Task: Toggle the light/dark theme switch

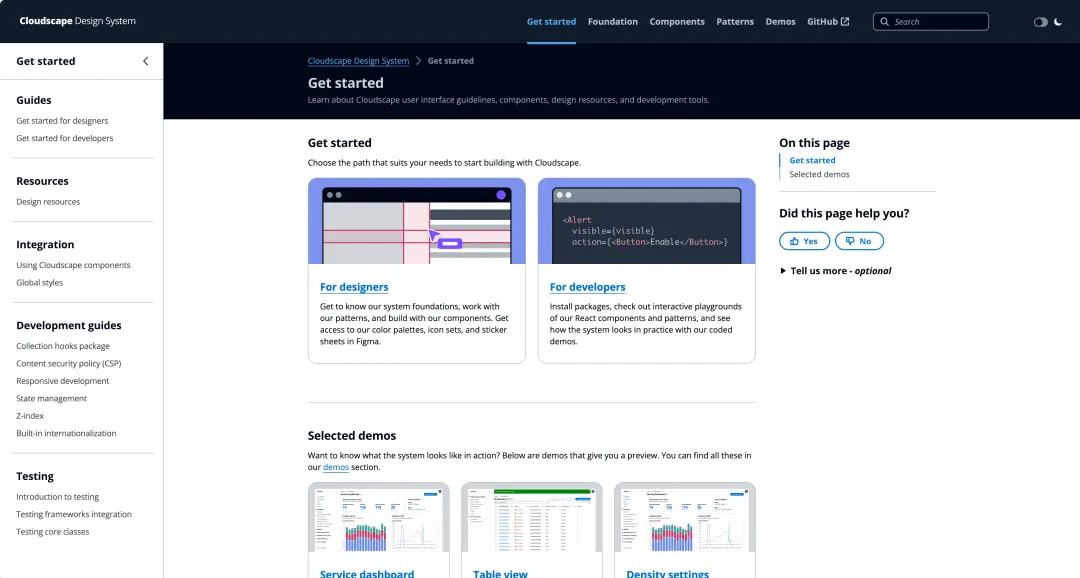Action: 1040,21
